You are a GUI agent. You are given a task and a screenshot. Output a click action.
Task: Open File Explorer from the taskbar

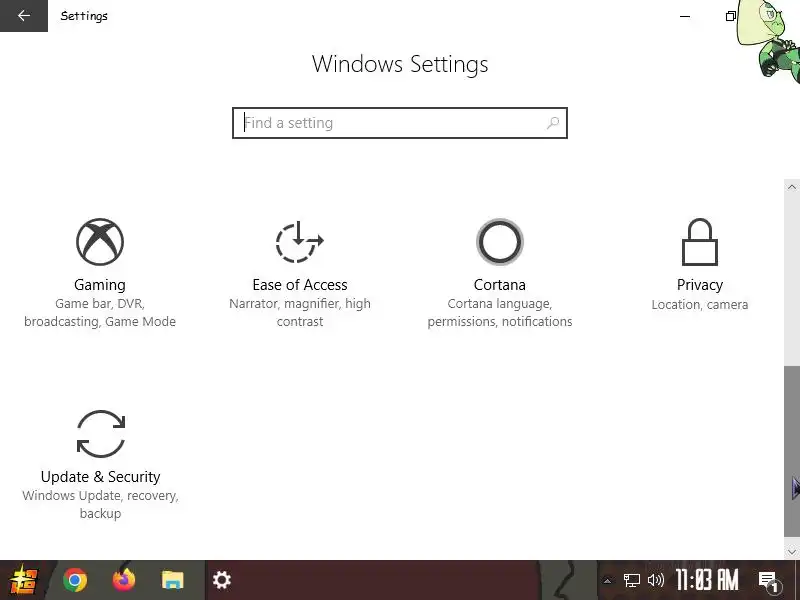172,580
